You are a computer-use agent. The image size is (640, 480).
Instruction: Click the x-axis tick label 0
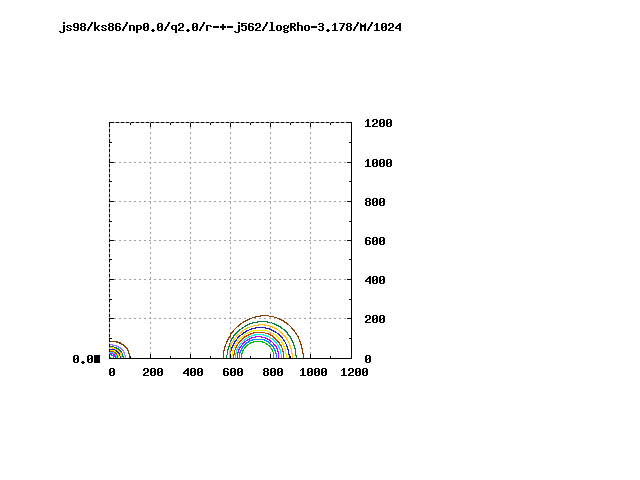point(112,372)
